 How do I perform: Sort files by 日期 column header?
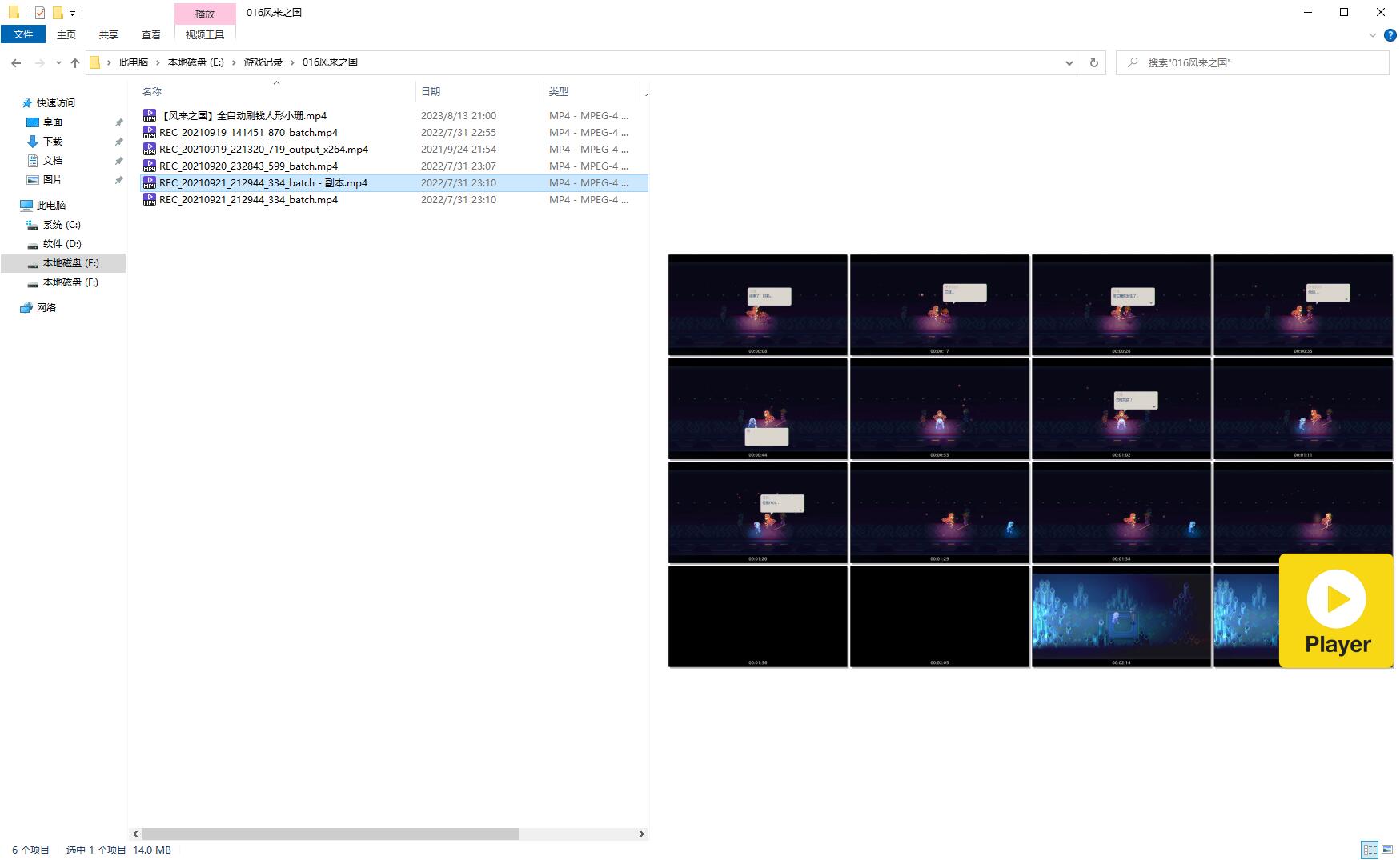pos(431,92)
